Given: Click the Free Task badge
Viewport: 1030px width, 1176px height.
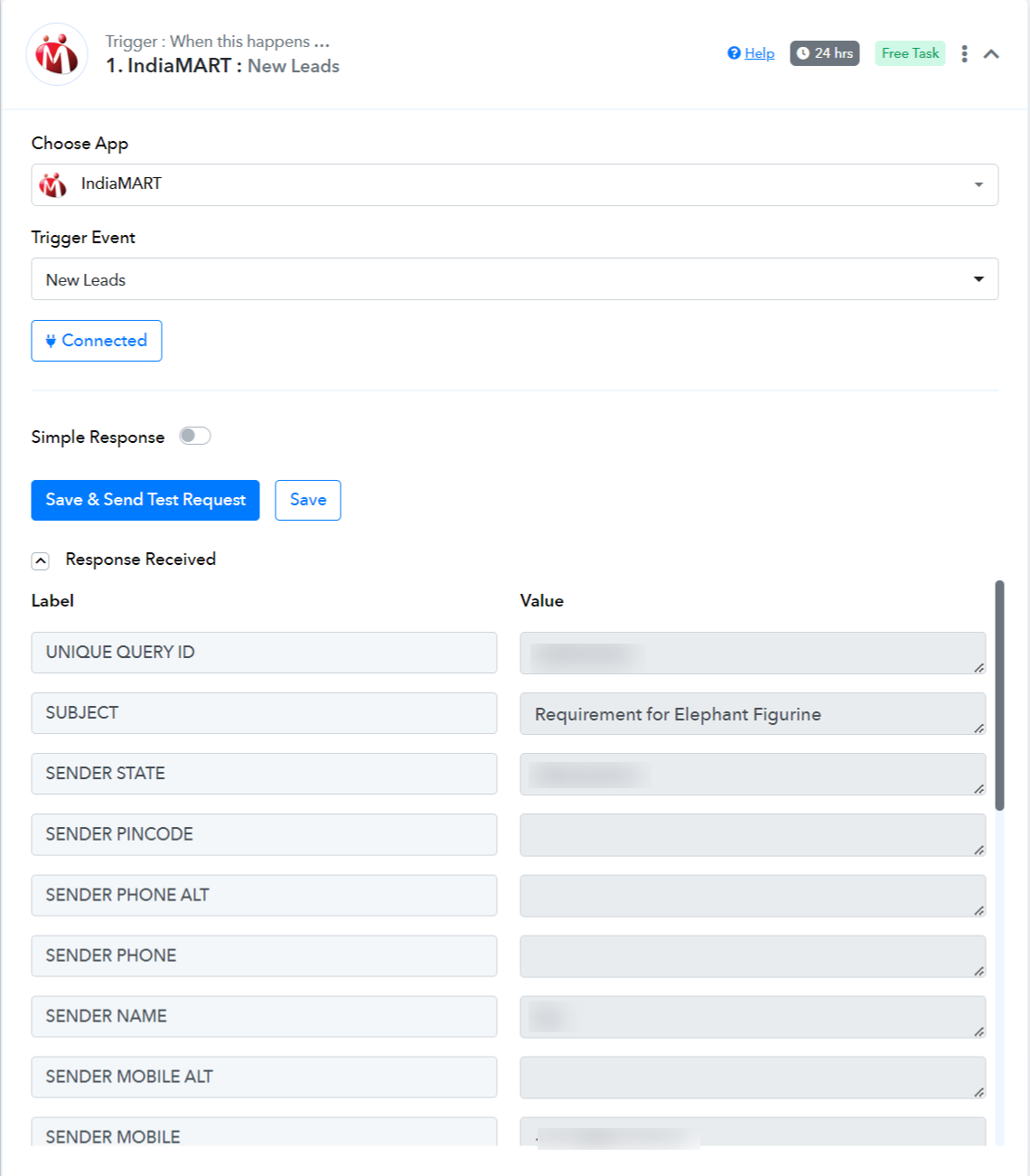Looking at the screenshot, I should coord(910,53).
